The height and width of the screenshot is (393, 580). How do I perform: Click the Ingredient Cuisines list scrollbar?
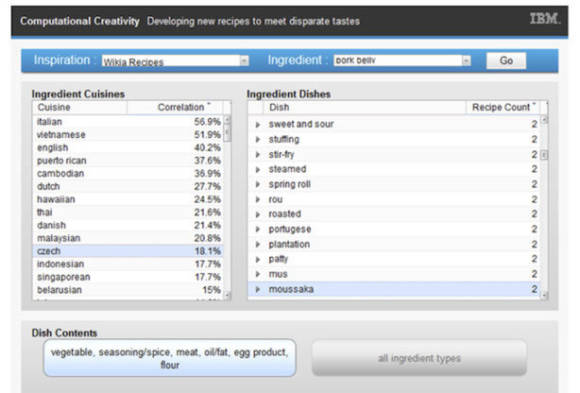(x=227, y=207)
